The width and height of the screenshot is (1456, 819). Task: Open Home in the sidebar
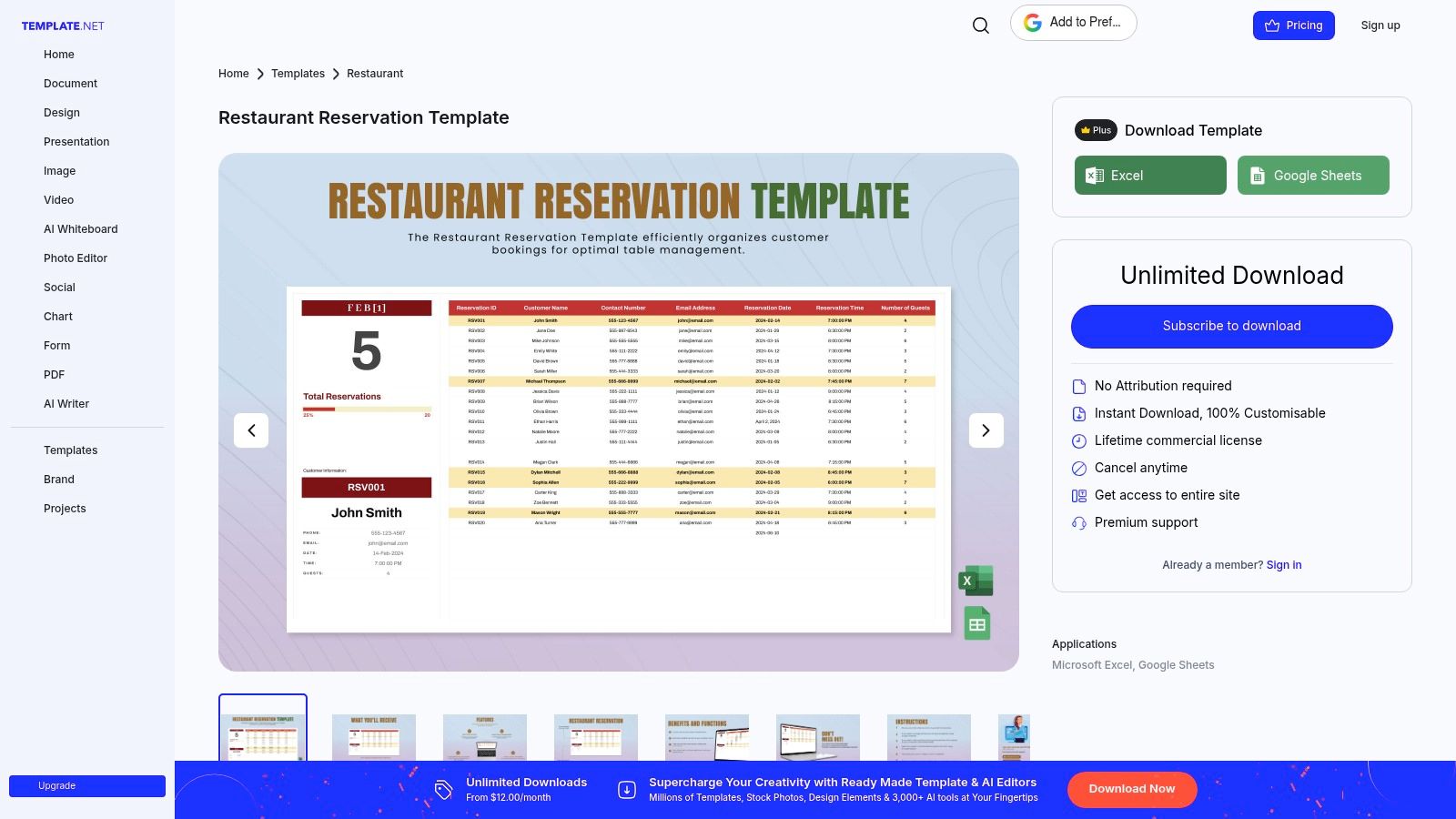tap(59, 55)
